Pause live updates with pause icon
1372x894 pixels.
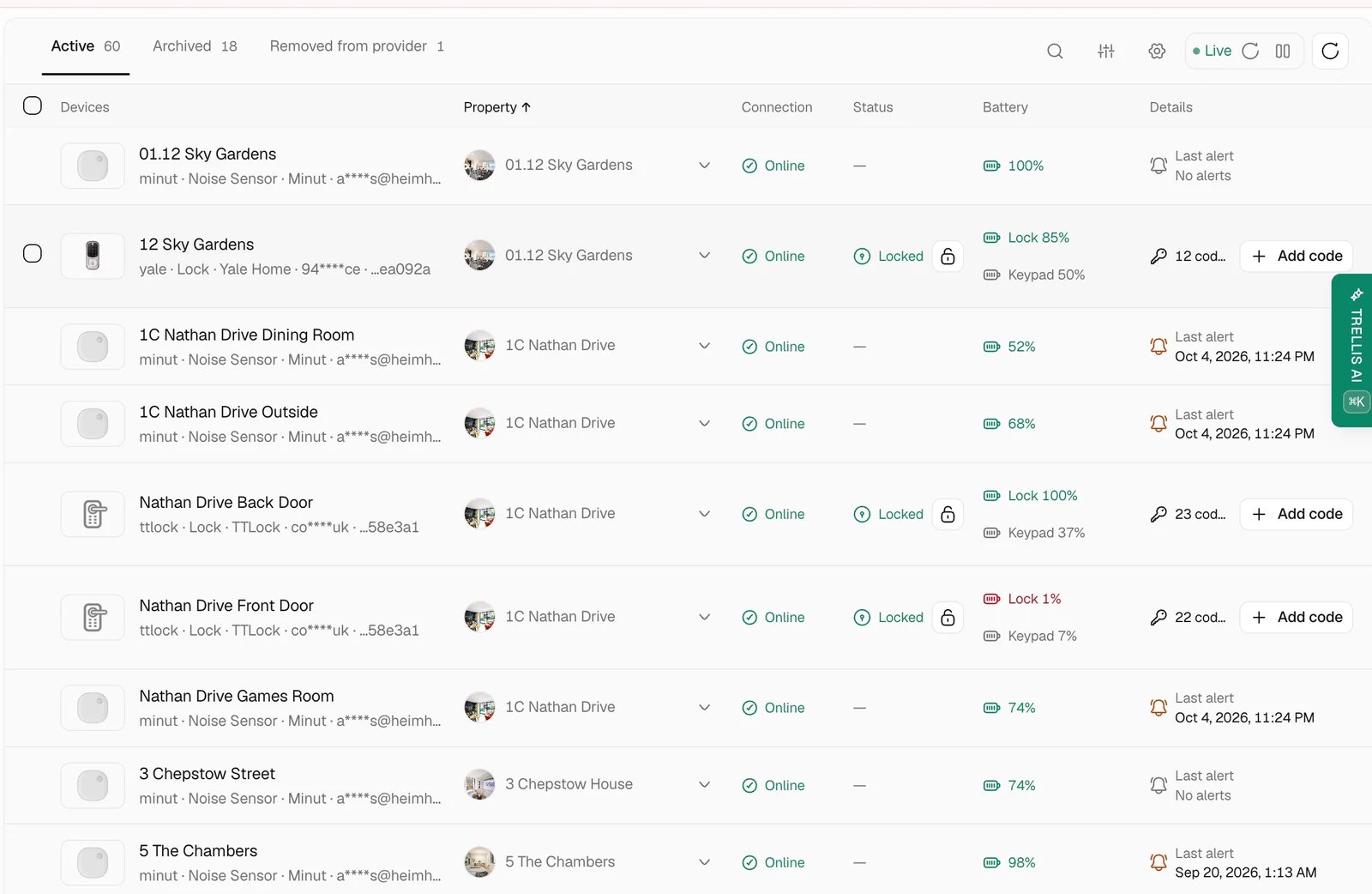[1283, 51]
